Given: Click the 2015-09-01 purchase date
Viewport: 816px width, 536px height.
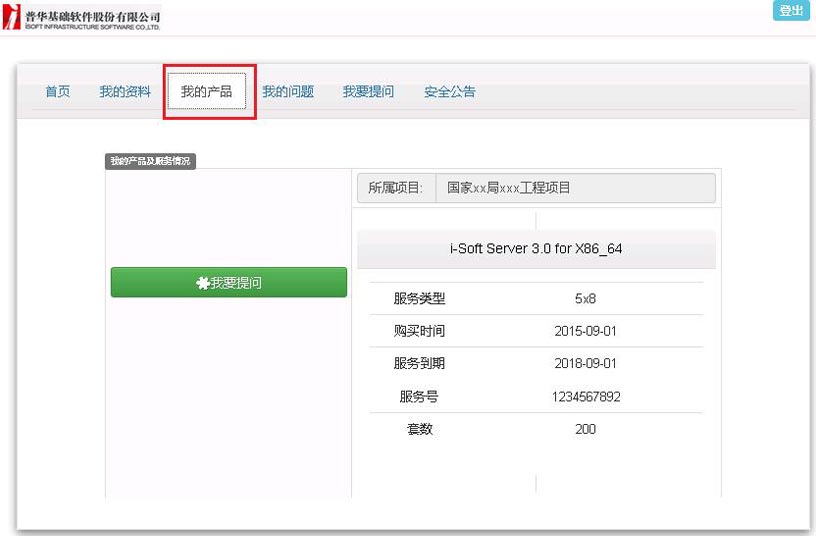Looking at the screenshot, I should click(585, 331).
